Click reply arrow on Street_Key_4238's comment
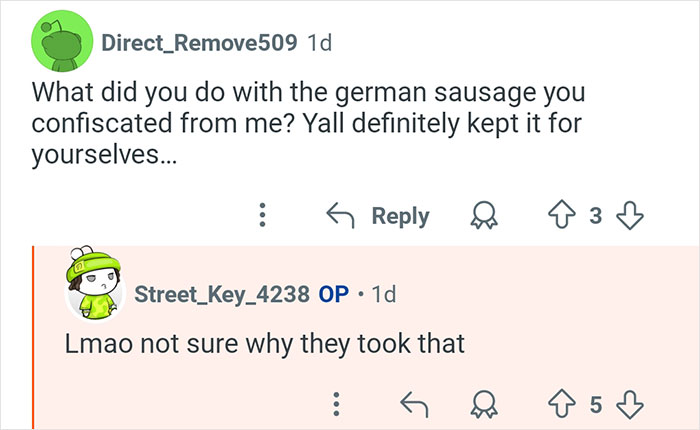 coord(411,403)
